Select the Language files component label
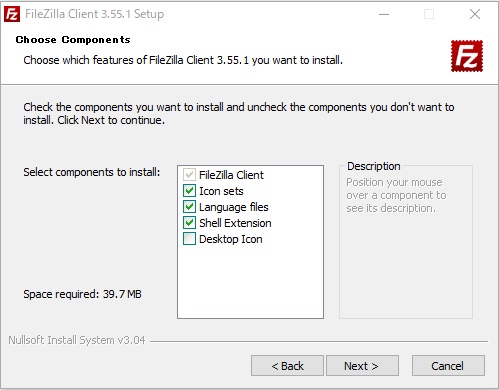Image resolution: width=499 pixels, height=390 pixels. pyautogui.click(x=234, y=207)
